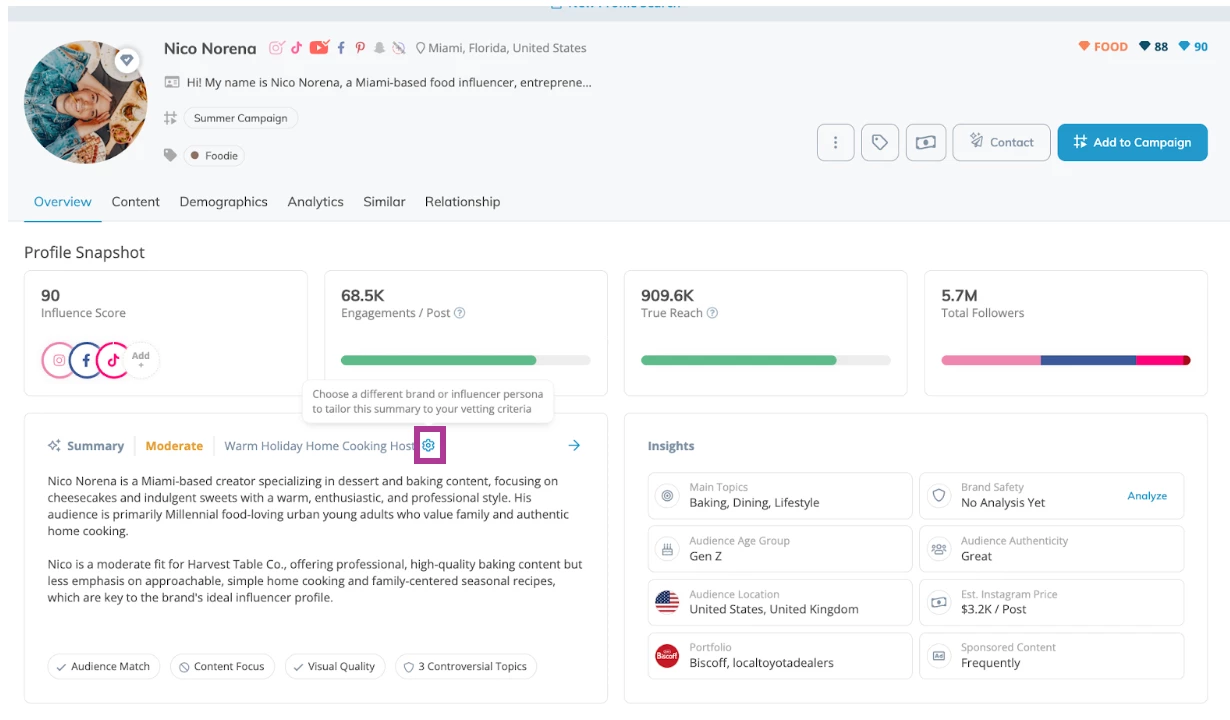1230x720 pixels.
Task: Open the YouTube icon beside Nico Norena's name
Action: click(319, 48)
